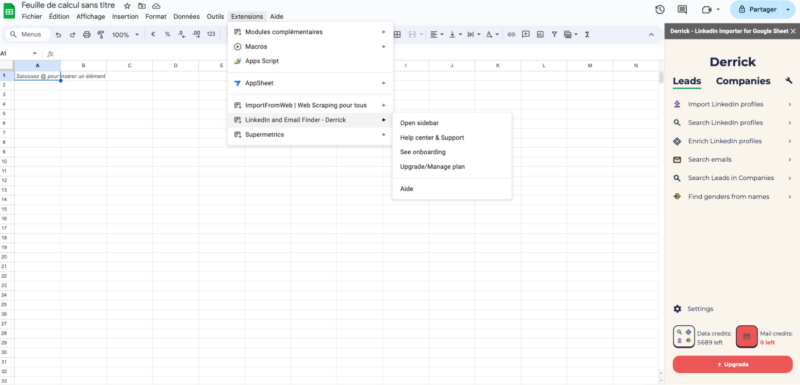Viewport: 800px width, 385px height.
Task: Open Search emails option
Action: click(733, 160)
